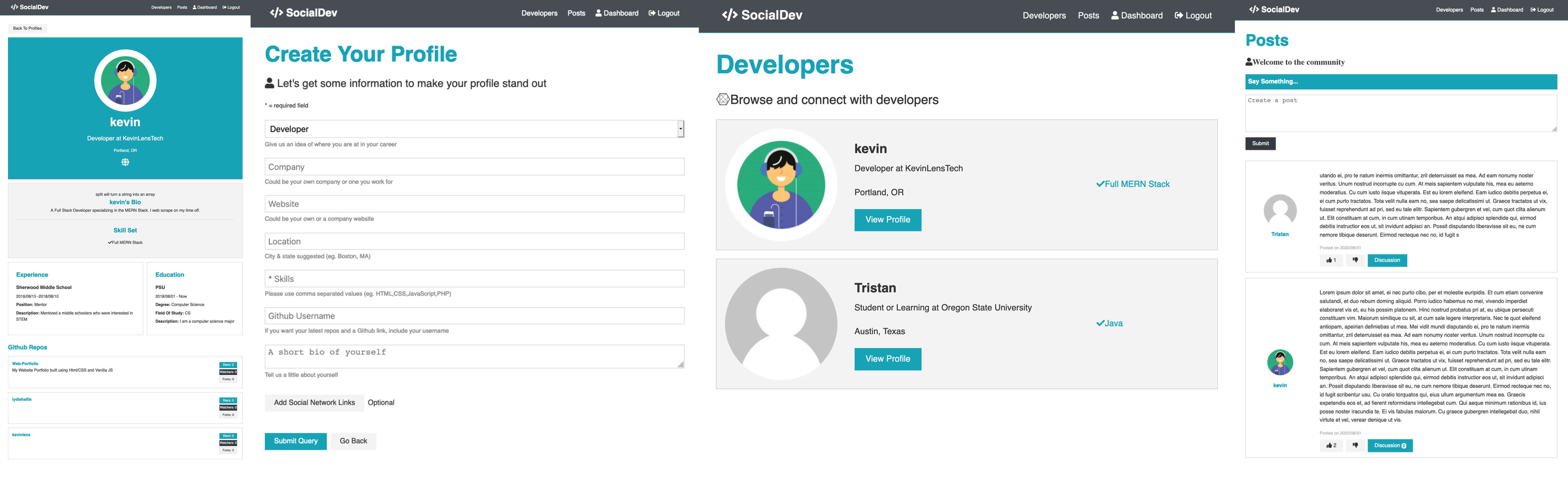
Task: Click Tristan's name under post avatar
Action: click(x=1280, y=234)
